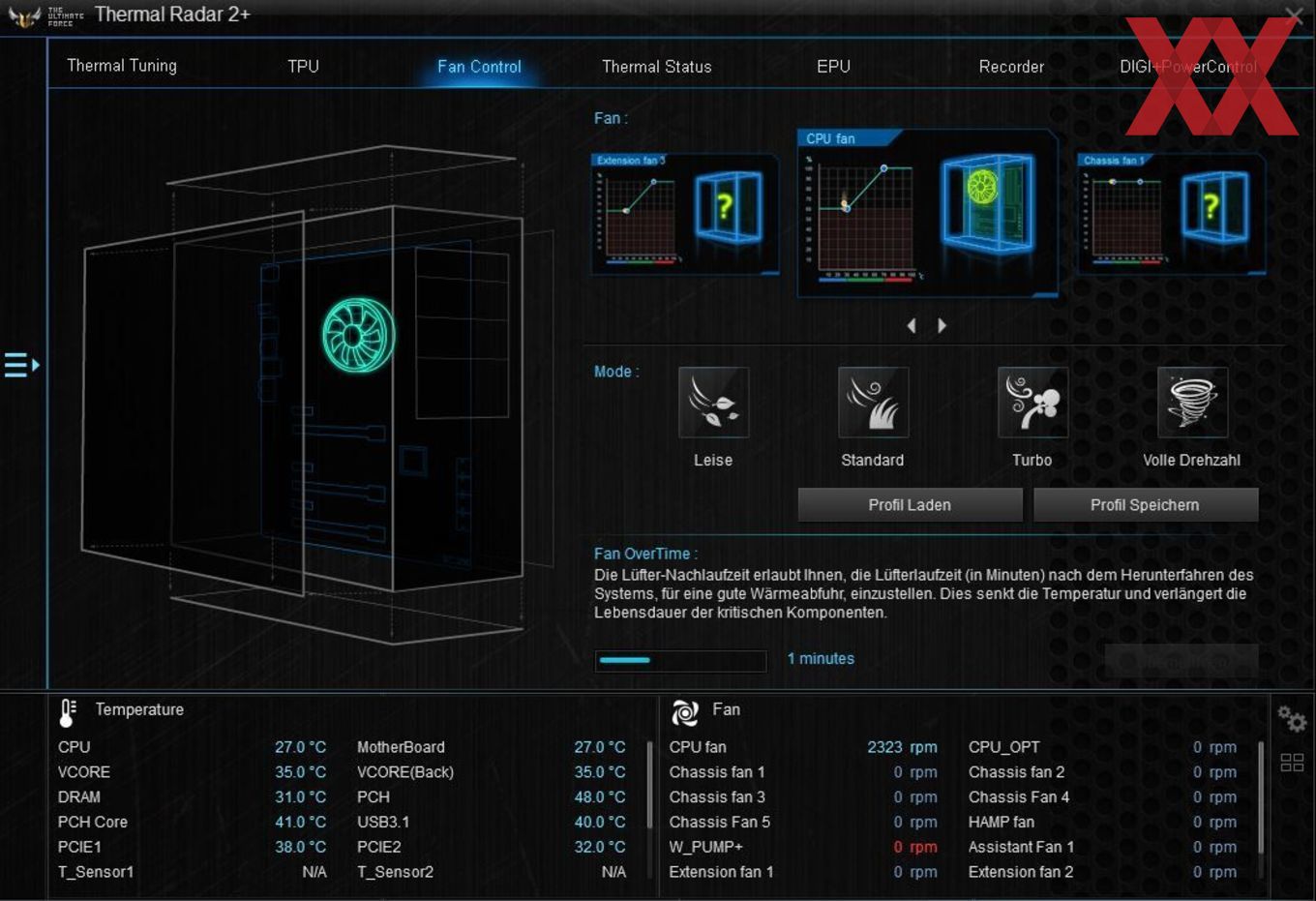The image size is (1316, 901).
Task: Open the TPU tab
Action: pyautogui.click(x=303, y=66)
